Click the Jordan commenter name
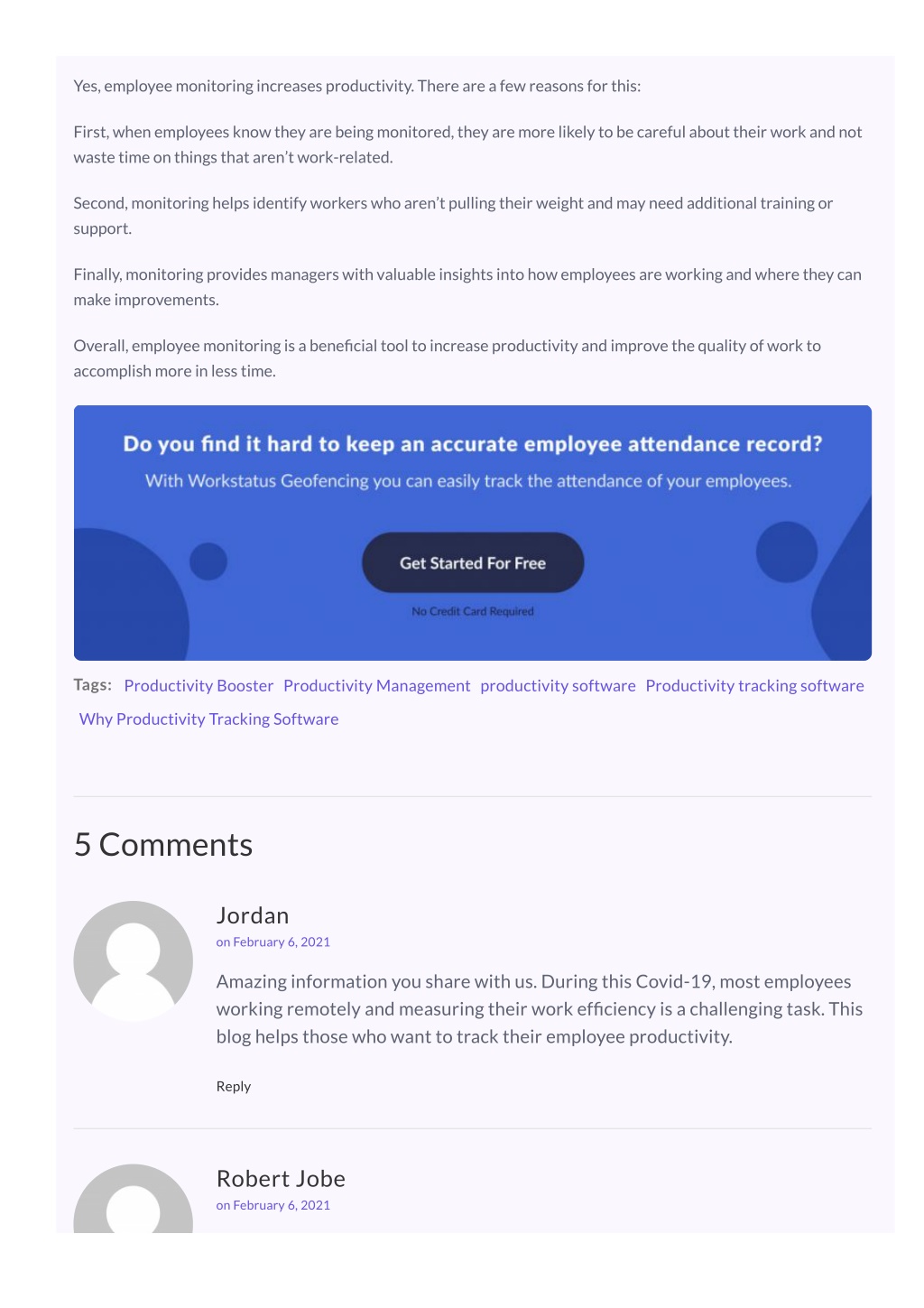924x1308 pixels. point(253,915)
